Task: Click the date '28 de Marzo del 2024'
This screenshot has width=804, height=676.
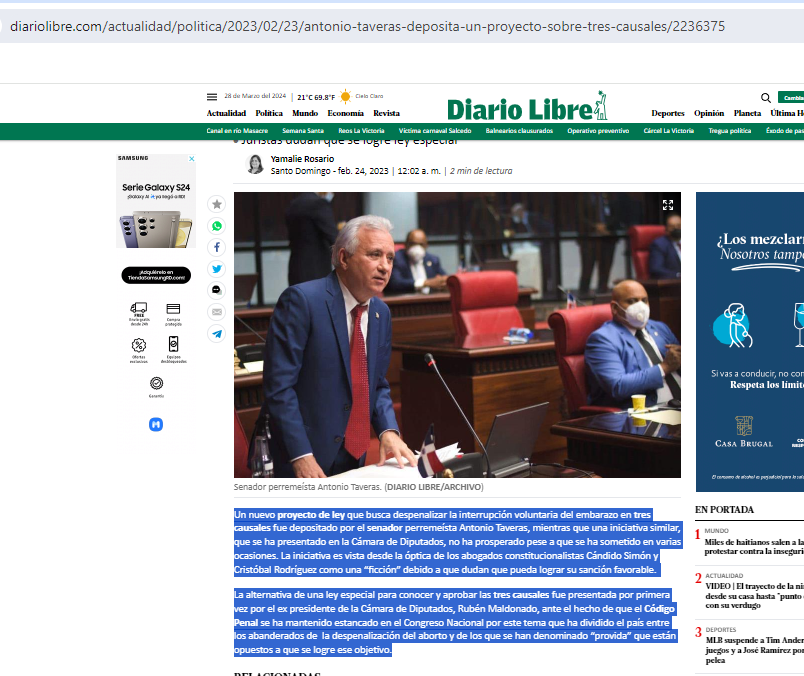Action: coord(255,96)
